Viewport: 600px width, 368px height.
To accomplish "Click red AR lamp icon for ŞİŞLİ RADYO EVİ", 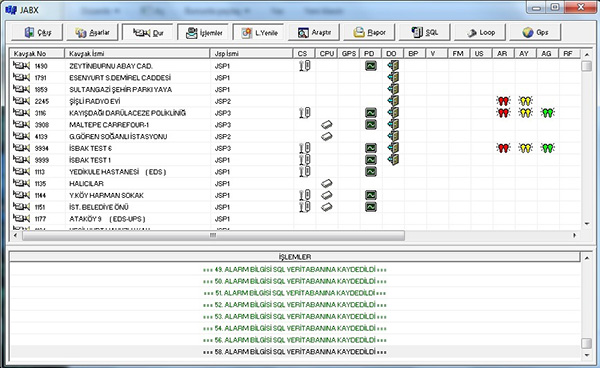I will pyautogui.click(x=503, y=101).
